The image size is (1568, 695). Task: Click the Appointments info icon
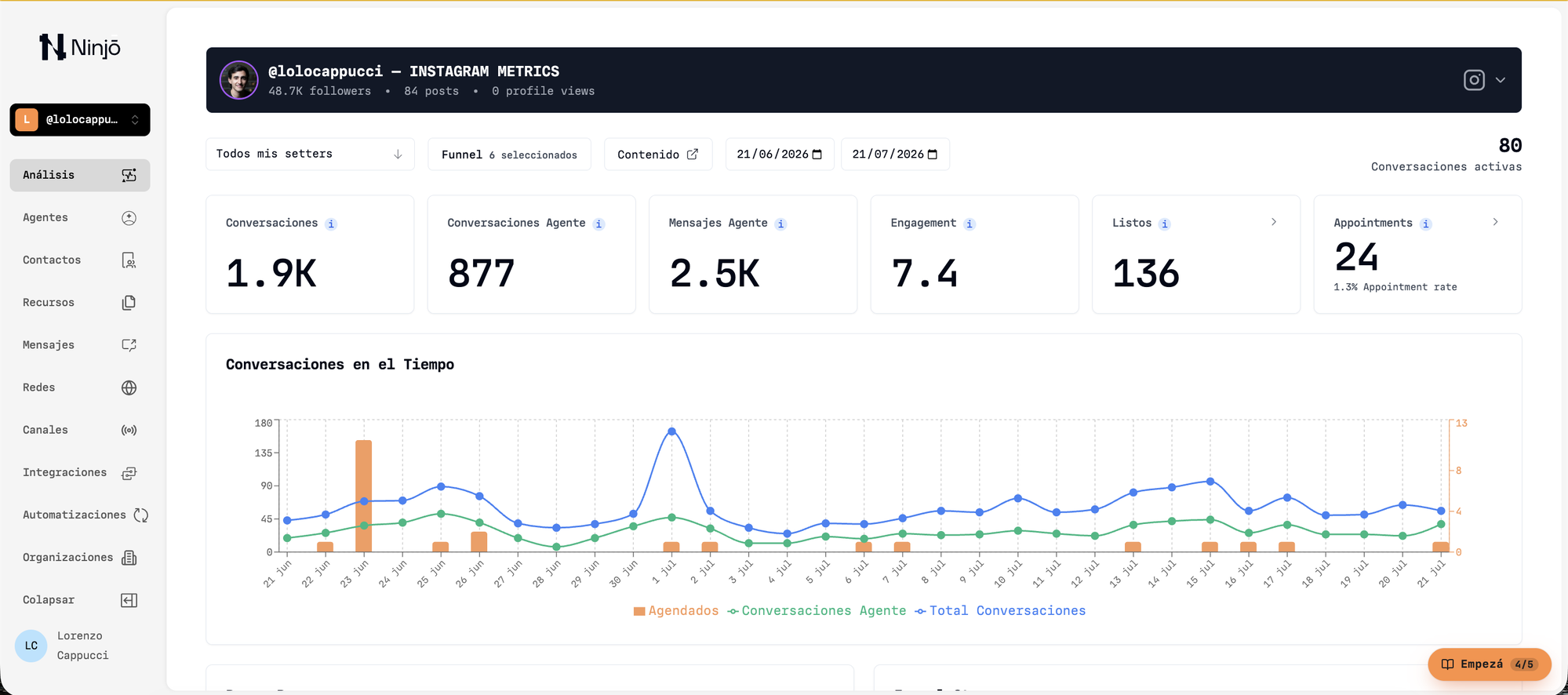(1426, 224)
